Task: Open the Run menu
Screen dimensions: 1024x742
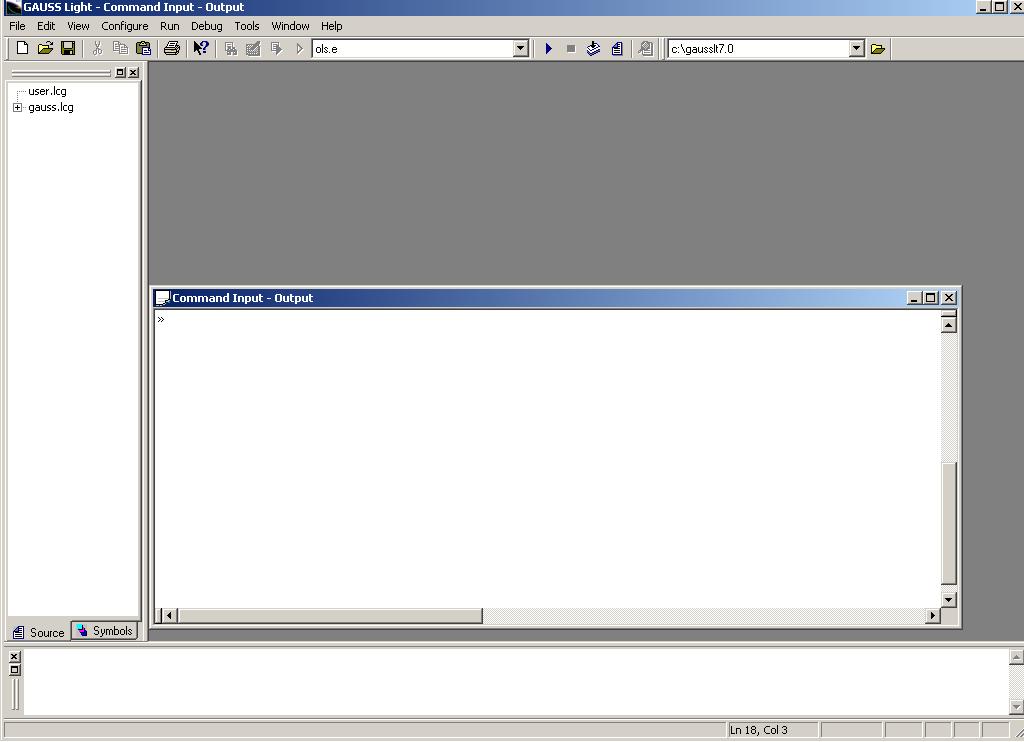Action: click(x=170, y=26)
